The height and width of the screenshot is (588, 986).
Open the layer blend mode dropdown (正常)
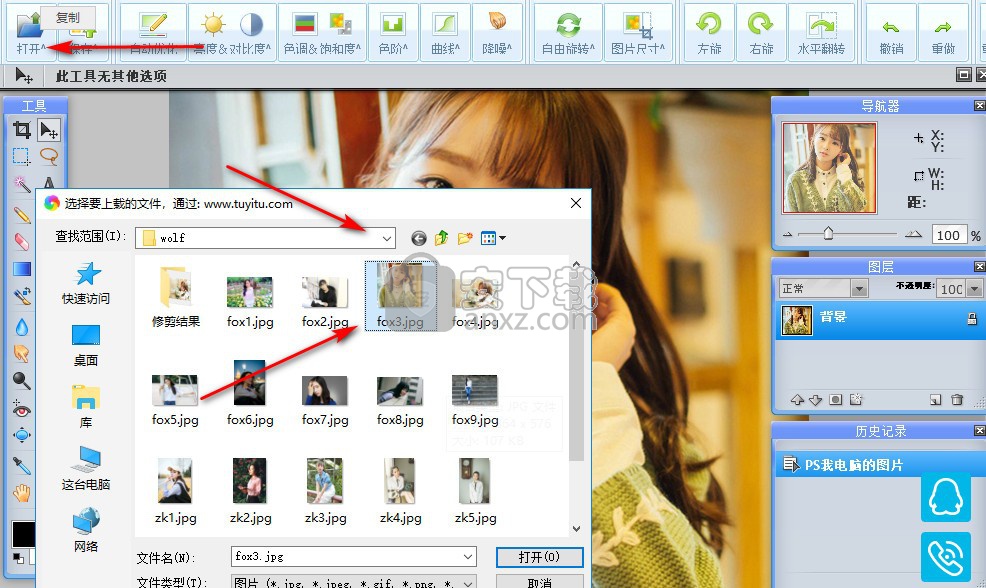pos(858,289)
